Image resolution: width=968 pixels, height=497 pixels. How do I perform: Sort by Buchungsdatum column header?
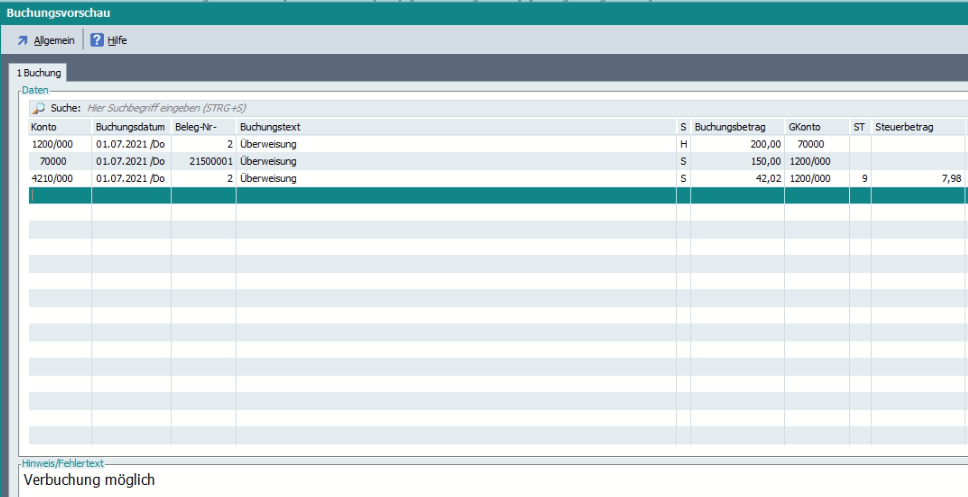130,127
